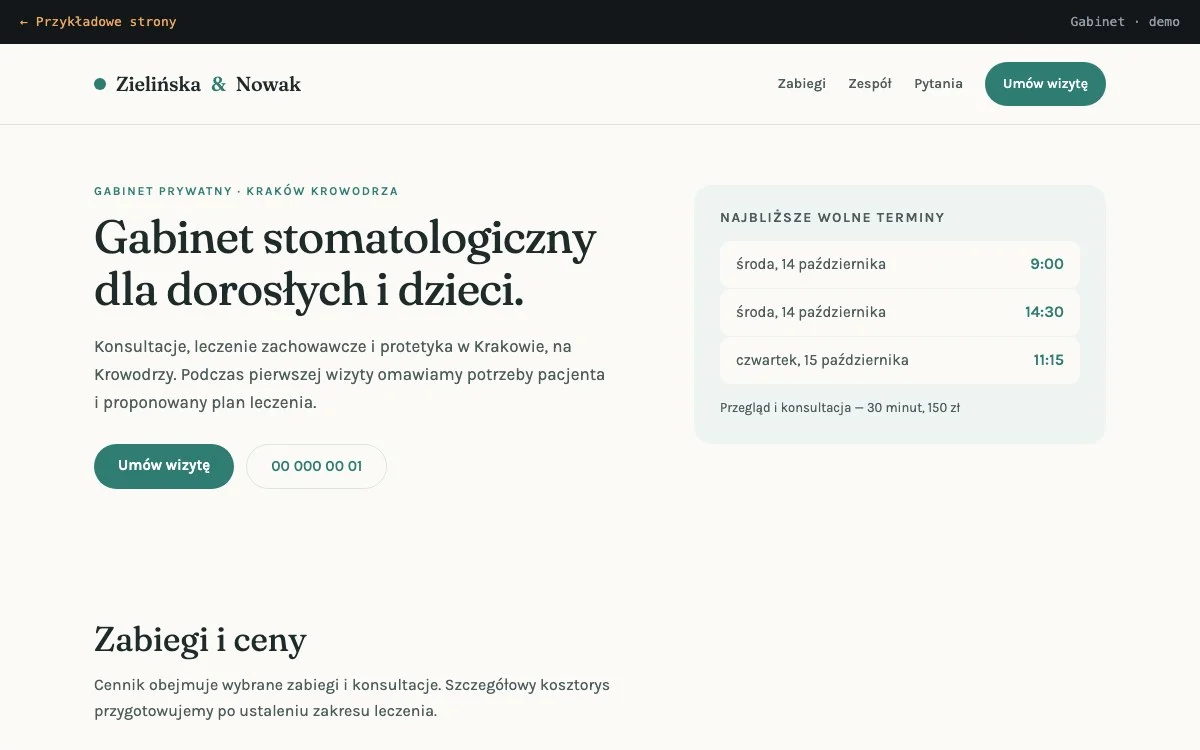Select the czwartek 15 października 11:15 slot
Image resolution: width=1200 pixels, height=750 pixels.
click(x=900, y=360)
